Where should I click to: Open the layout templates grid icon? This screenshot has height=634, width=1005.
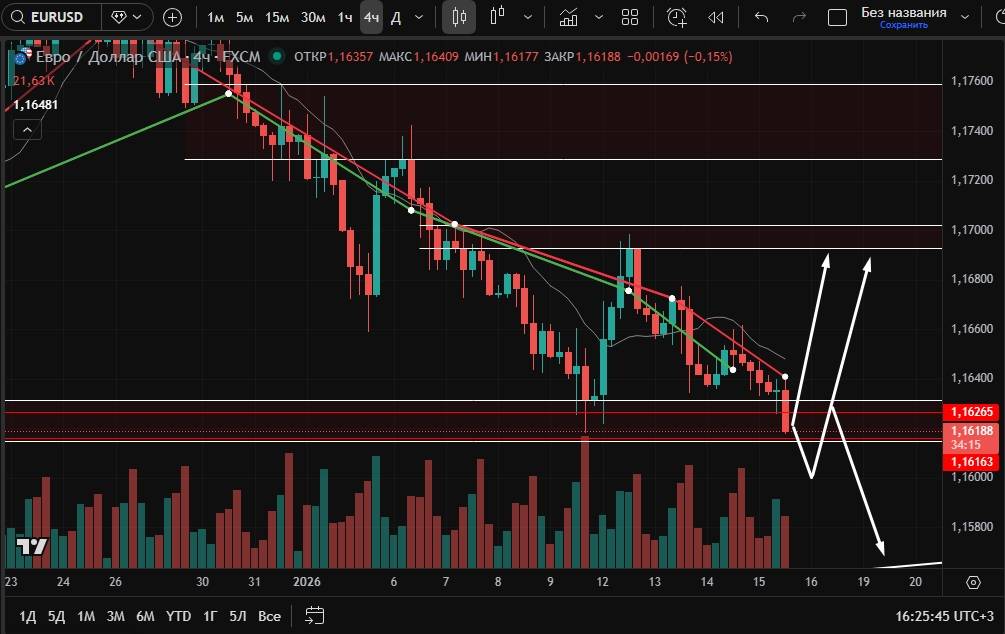pyautogui.click(x=630, y=17)
